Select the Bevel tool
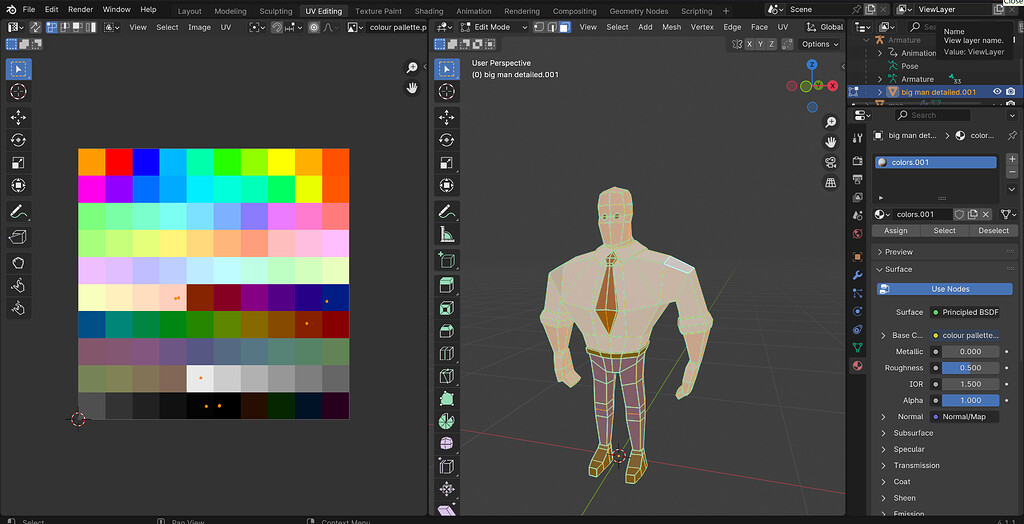This screenshot has width=1024, height=524. click(x=447, y=331)
